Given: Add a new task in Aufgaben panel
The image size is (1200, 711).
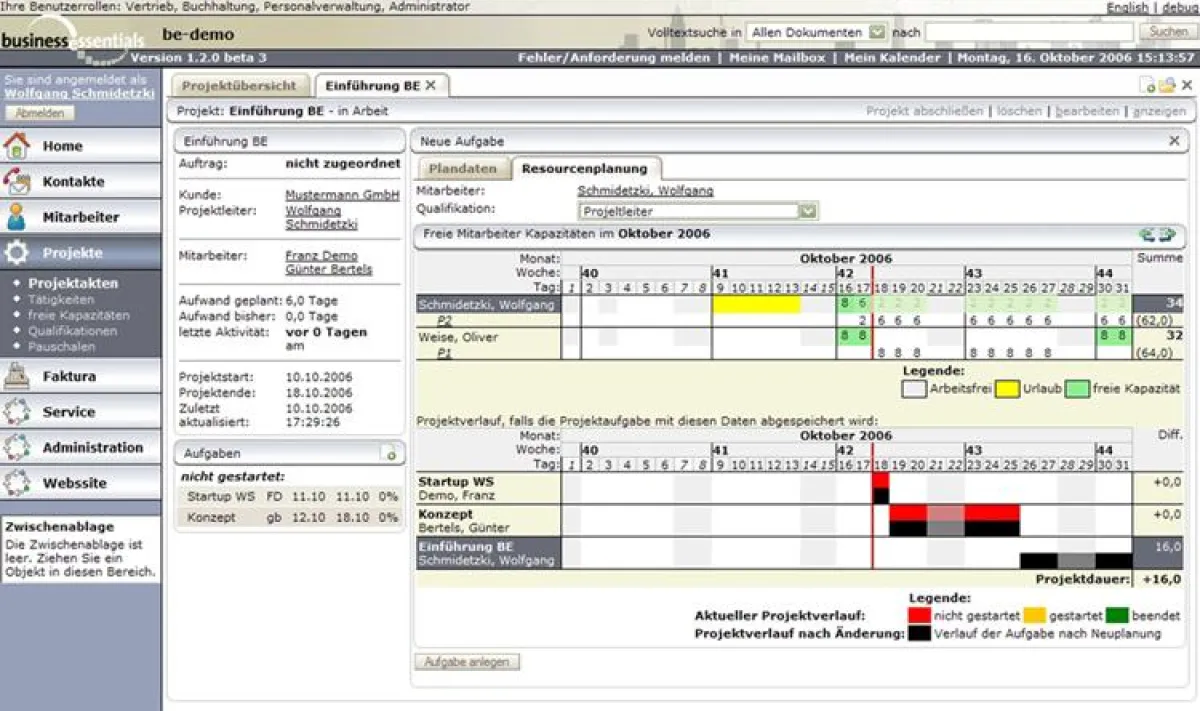Looking at the screenshot, I should [x=390, y=454].
